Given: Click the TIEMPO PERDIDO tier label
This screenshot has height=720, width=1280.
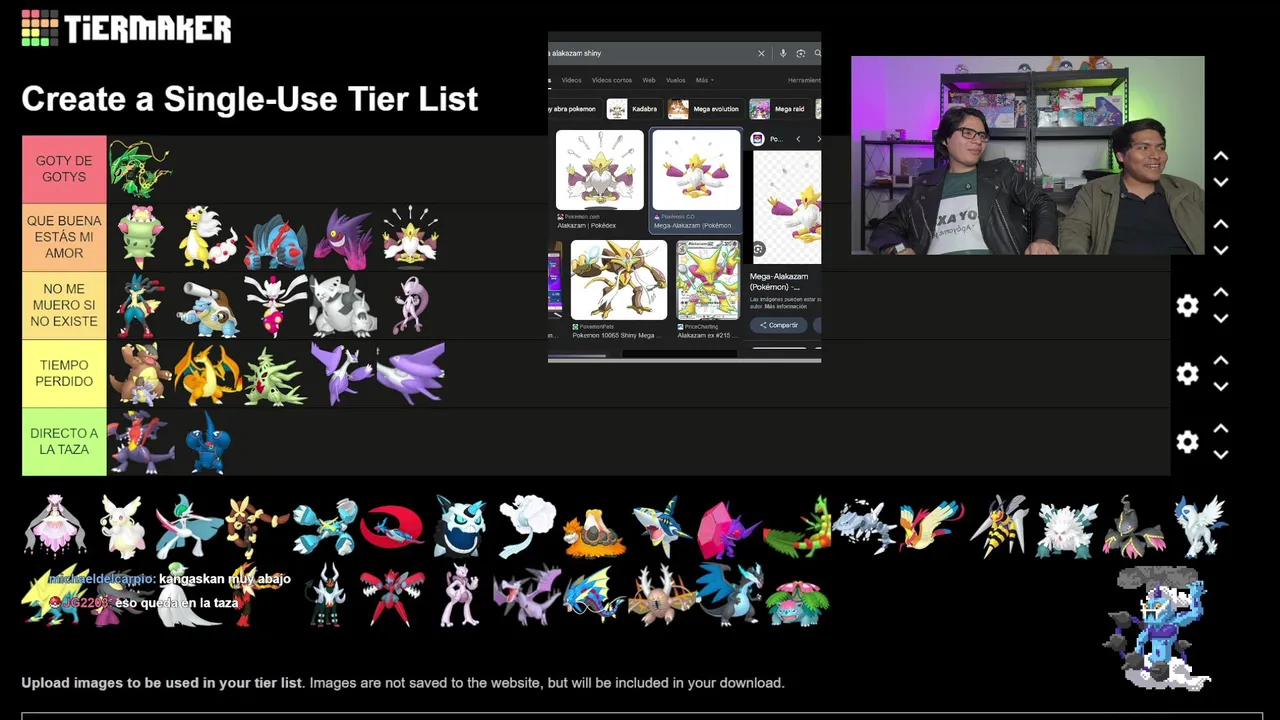Looking at the screenshot, I should pos(64,373).
